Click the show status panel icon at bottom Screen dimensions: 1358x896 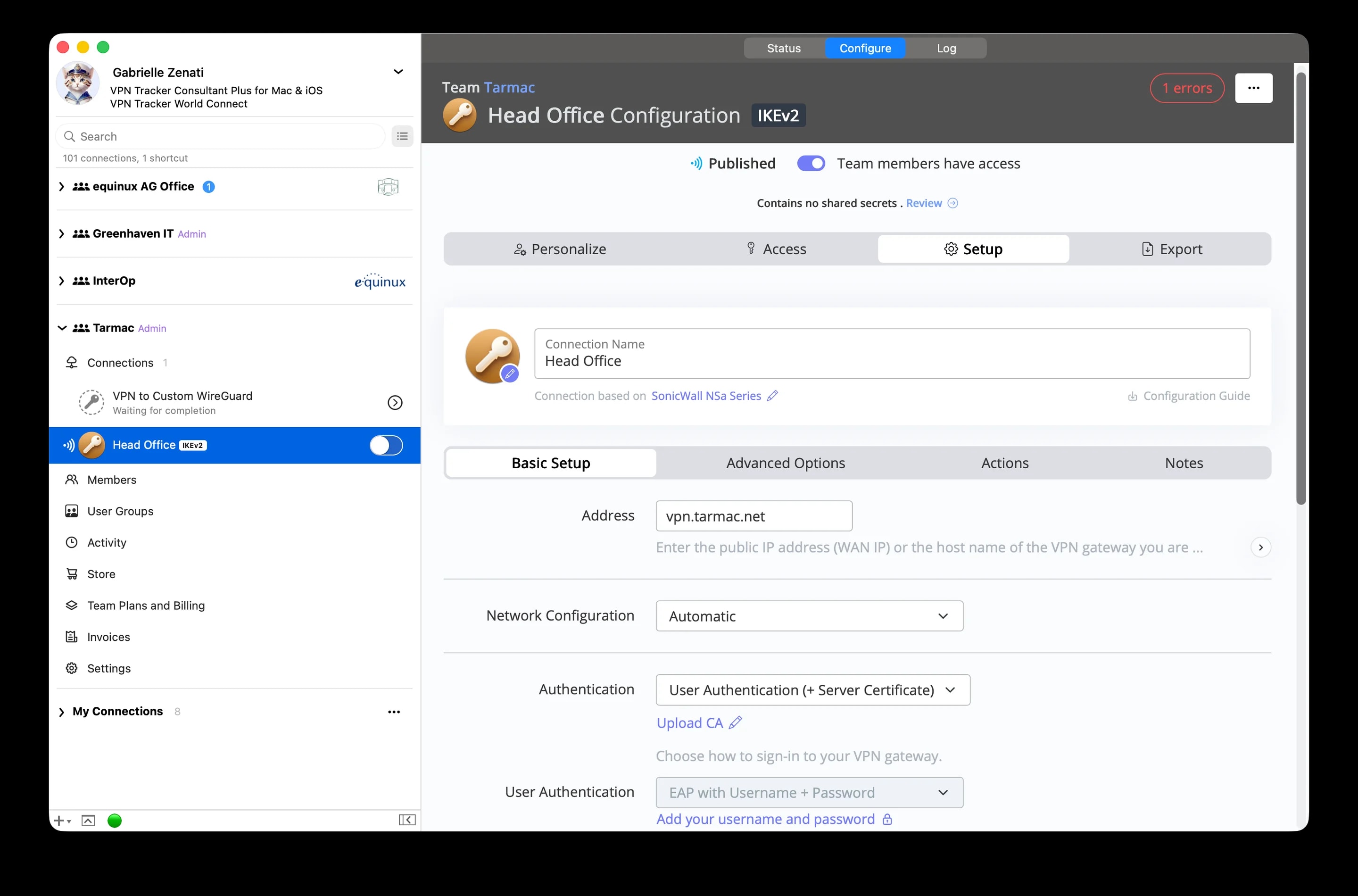tap(88, 821)
